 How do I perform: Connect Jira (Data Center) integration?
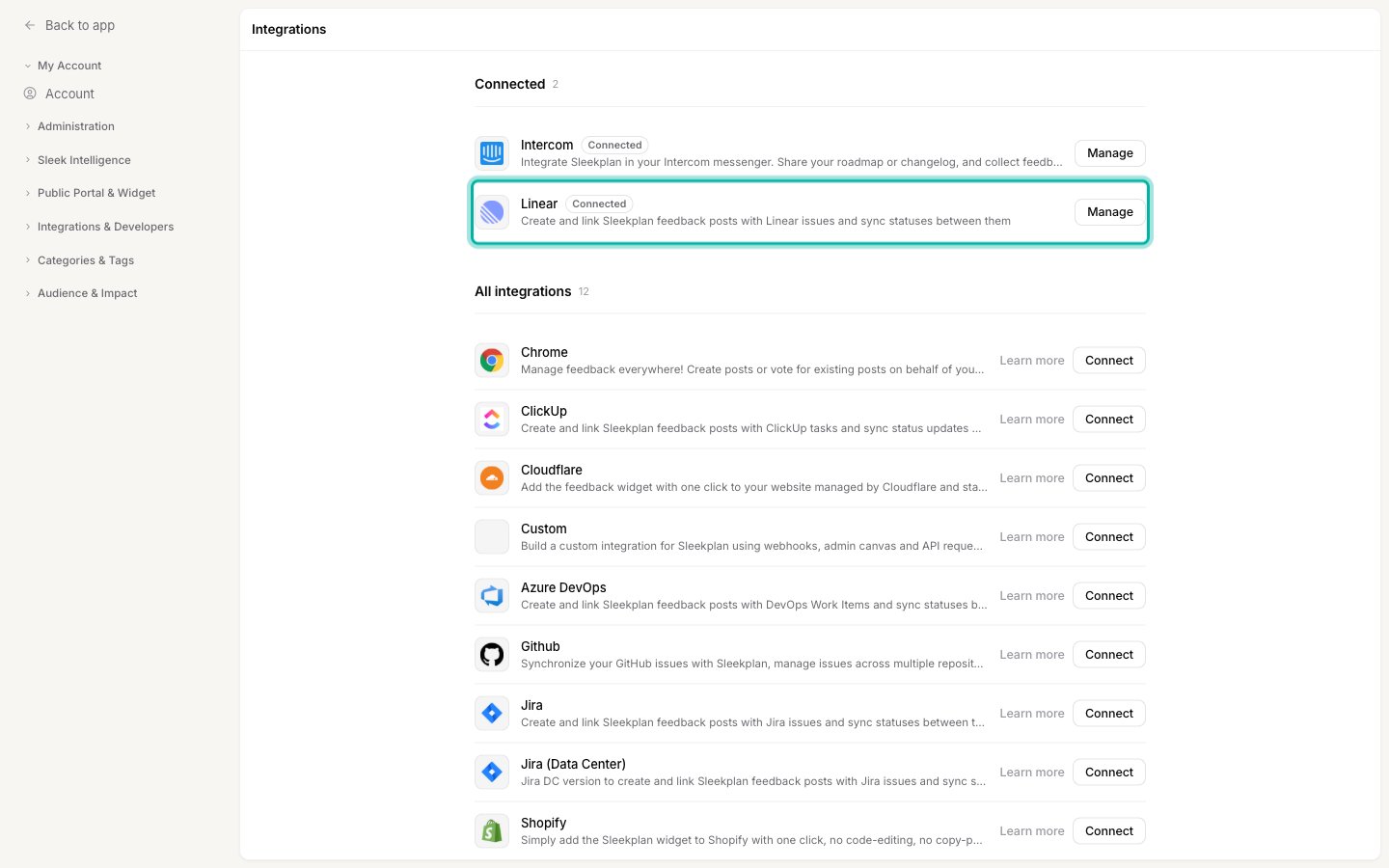tap(1109, 773)
